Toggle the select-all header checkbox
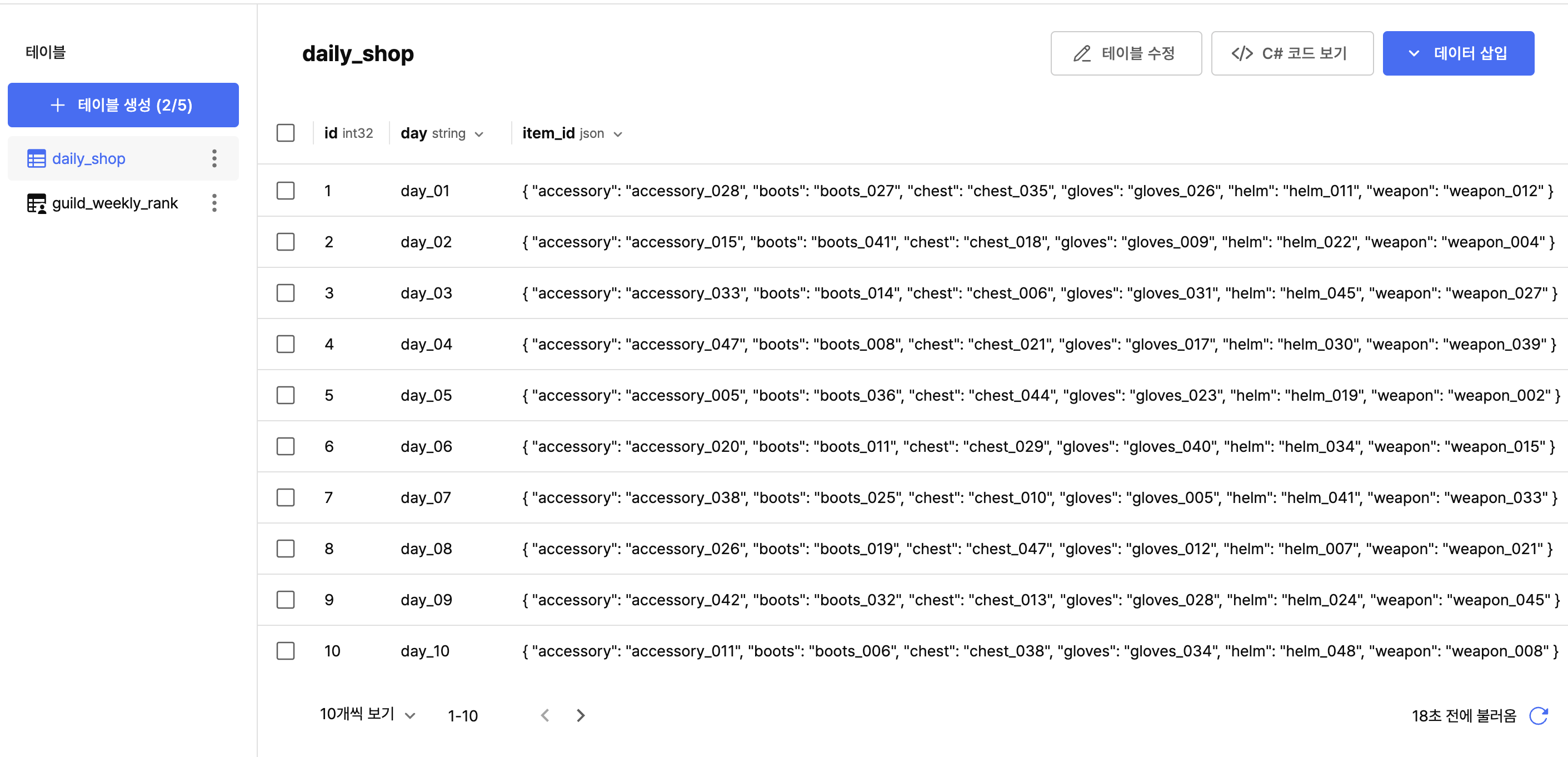 [x=286, y=133]
